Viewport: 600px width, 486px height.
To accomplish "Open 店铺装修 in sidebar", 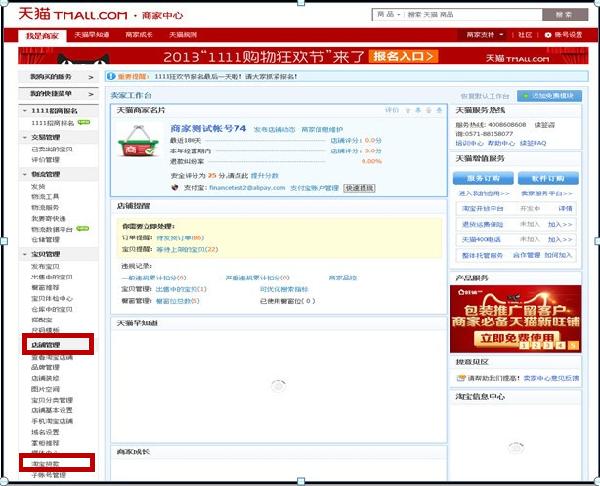I will 45,378.
